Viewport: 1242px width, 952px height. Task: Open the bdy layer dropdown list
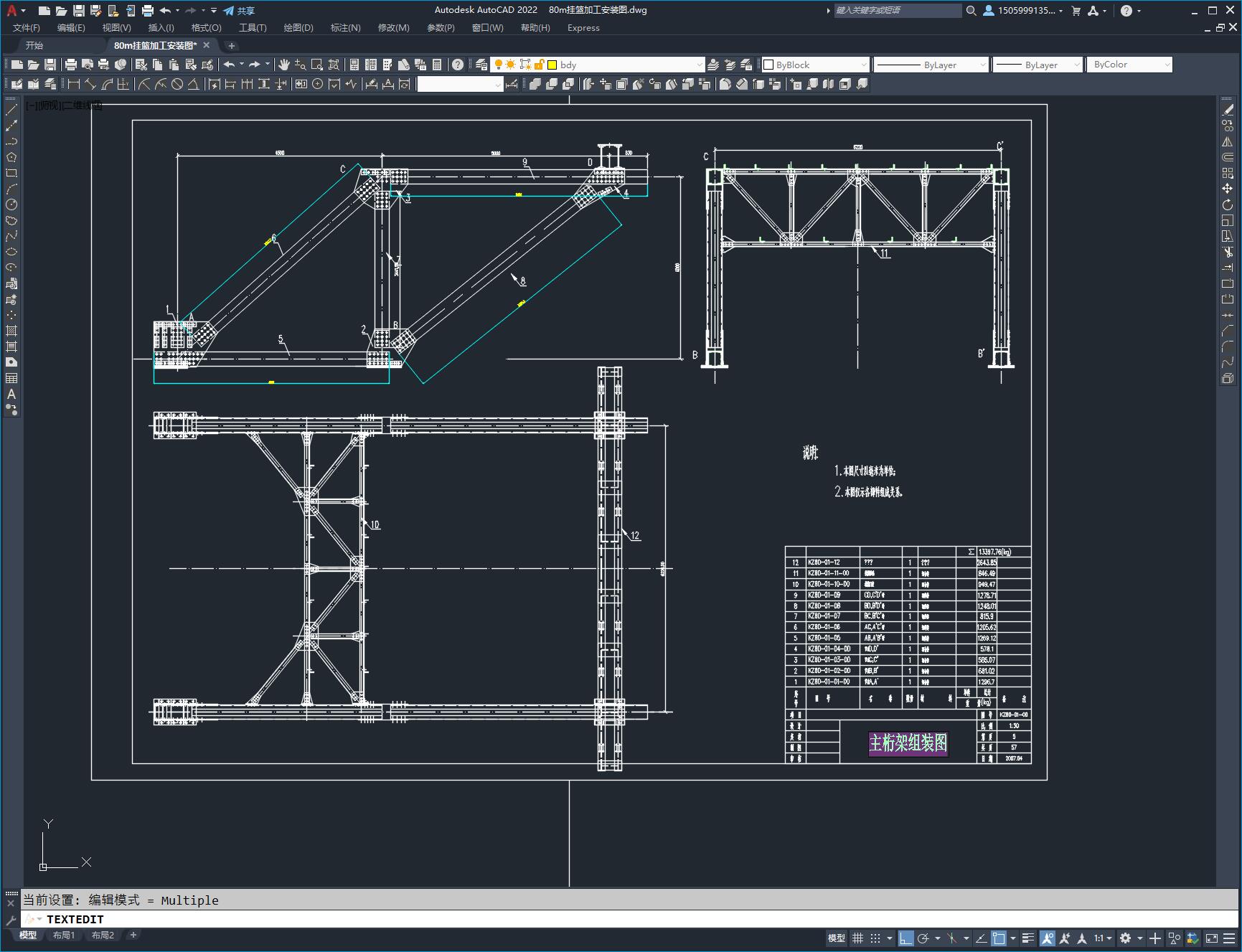[x=700, y=65]
